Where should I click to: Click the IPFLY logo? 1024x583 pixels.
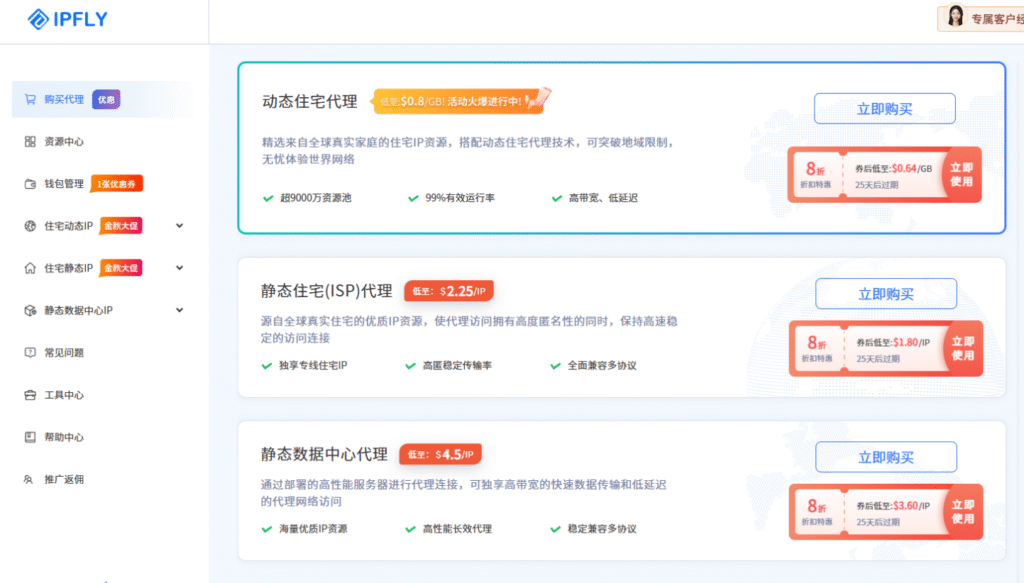[x=67, y=19]
